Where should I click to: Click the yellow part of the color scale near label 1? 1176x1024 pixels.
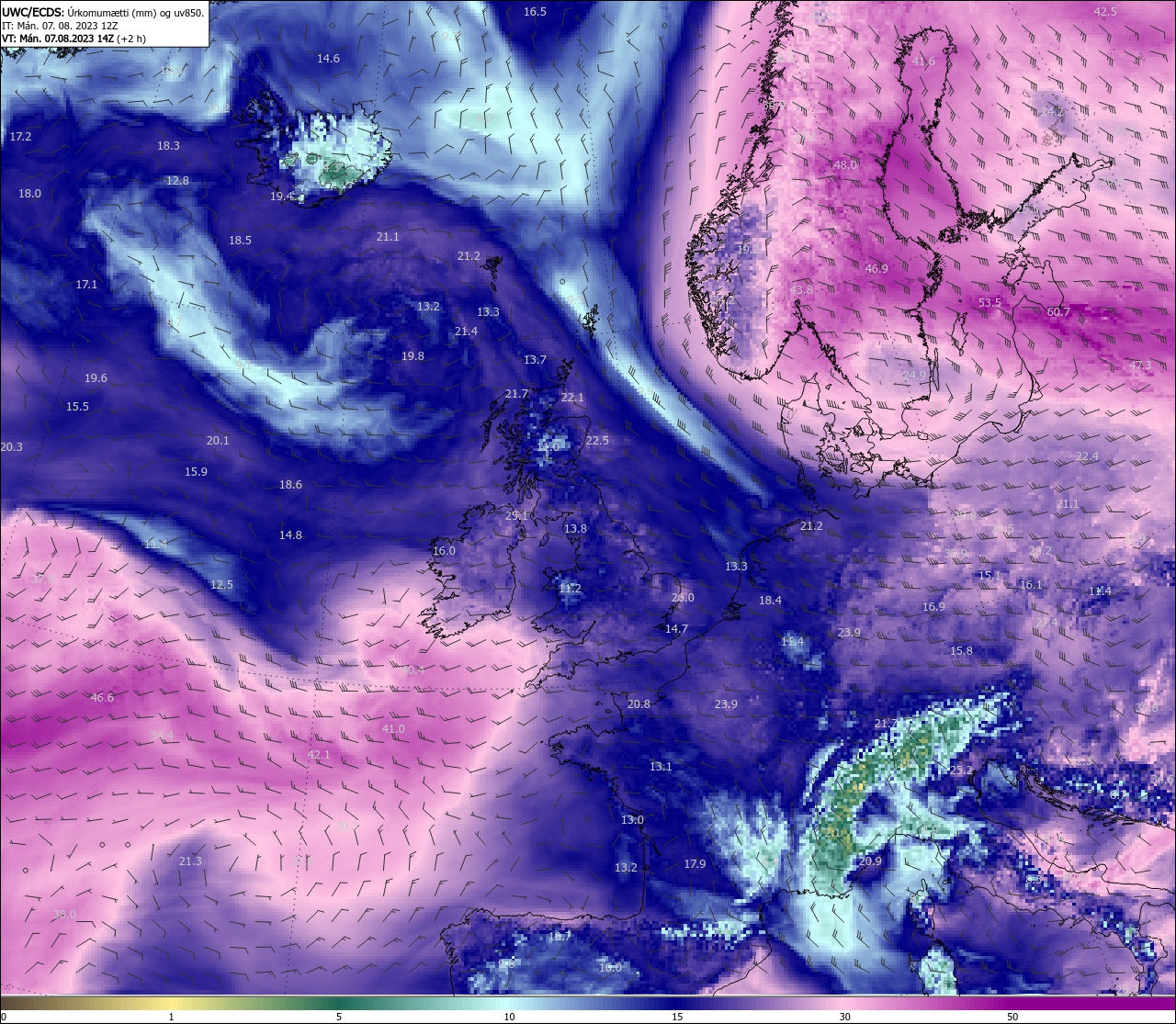click(172, 1003)
